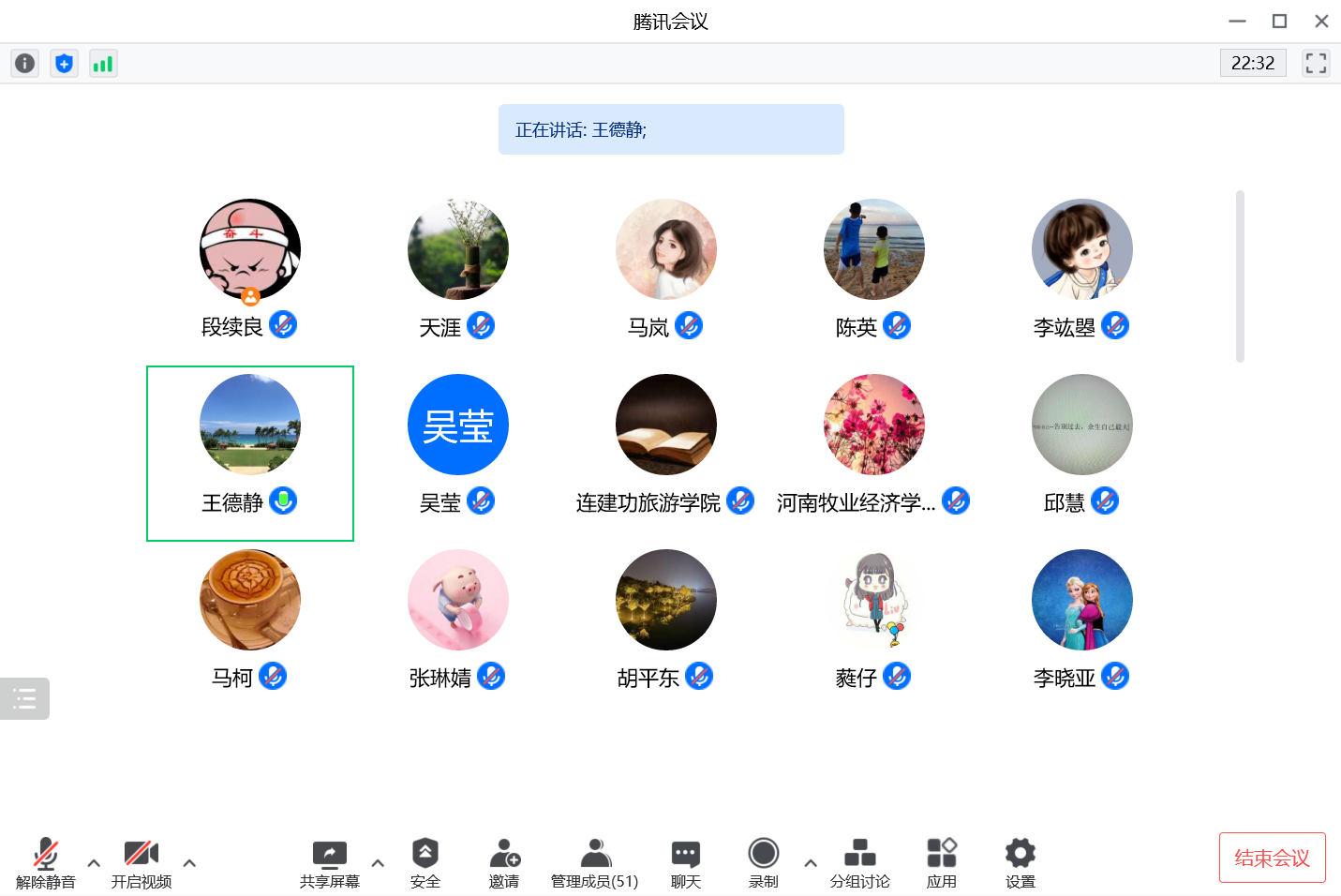Screen dimensions: 1341x896
Task: Check the green network signal icon
Action: pos(103,64)
